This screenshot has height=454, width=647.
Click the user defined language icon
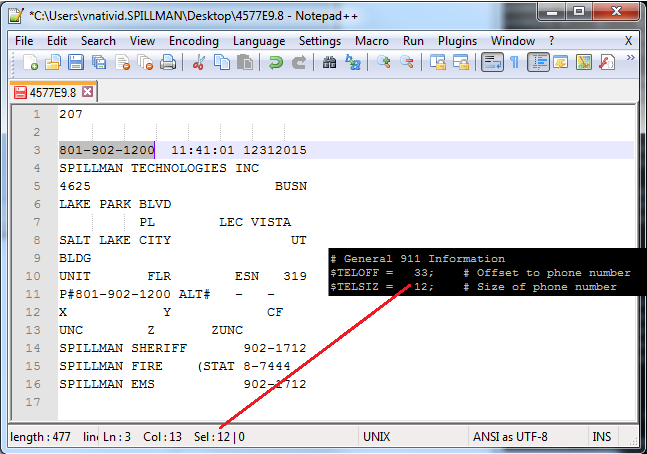561,63
